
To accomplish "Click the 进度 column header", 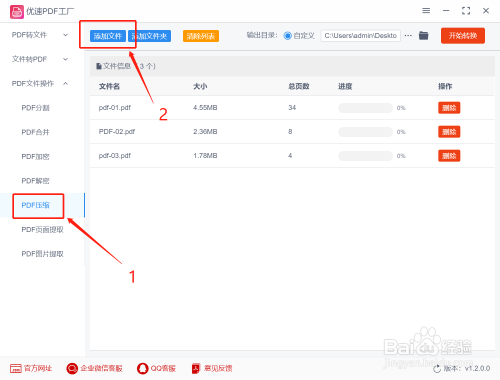I will click(x=345, y=87).
